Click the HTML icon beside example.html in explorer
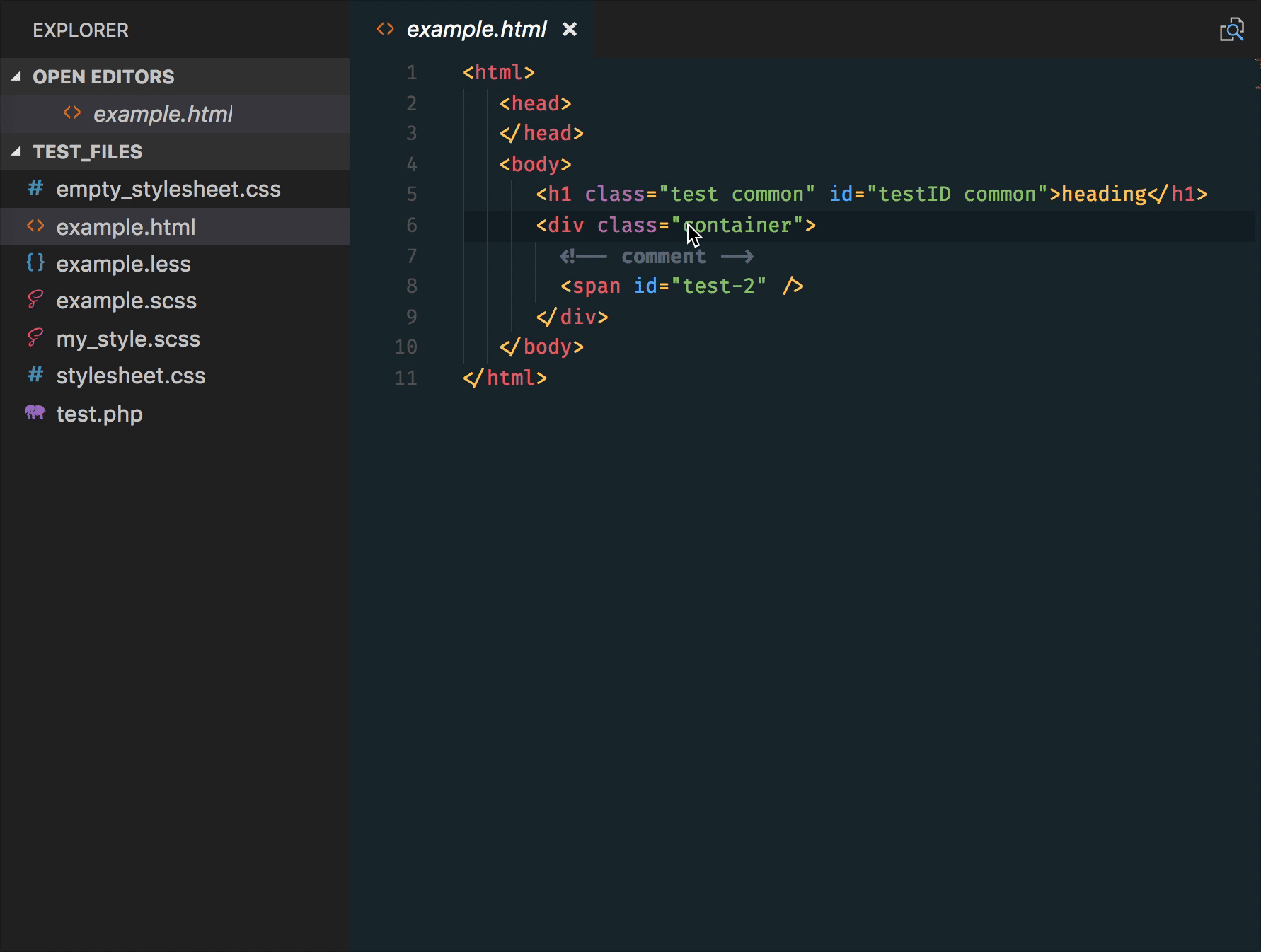This screenshot has width=1261, height=952. click(35, 226)
